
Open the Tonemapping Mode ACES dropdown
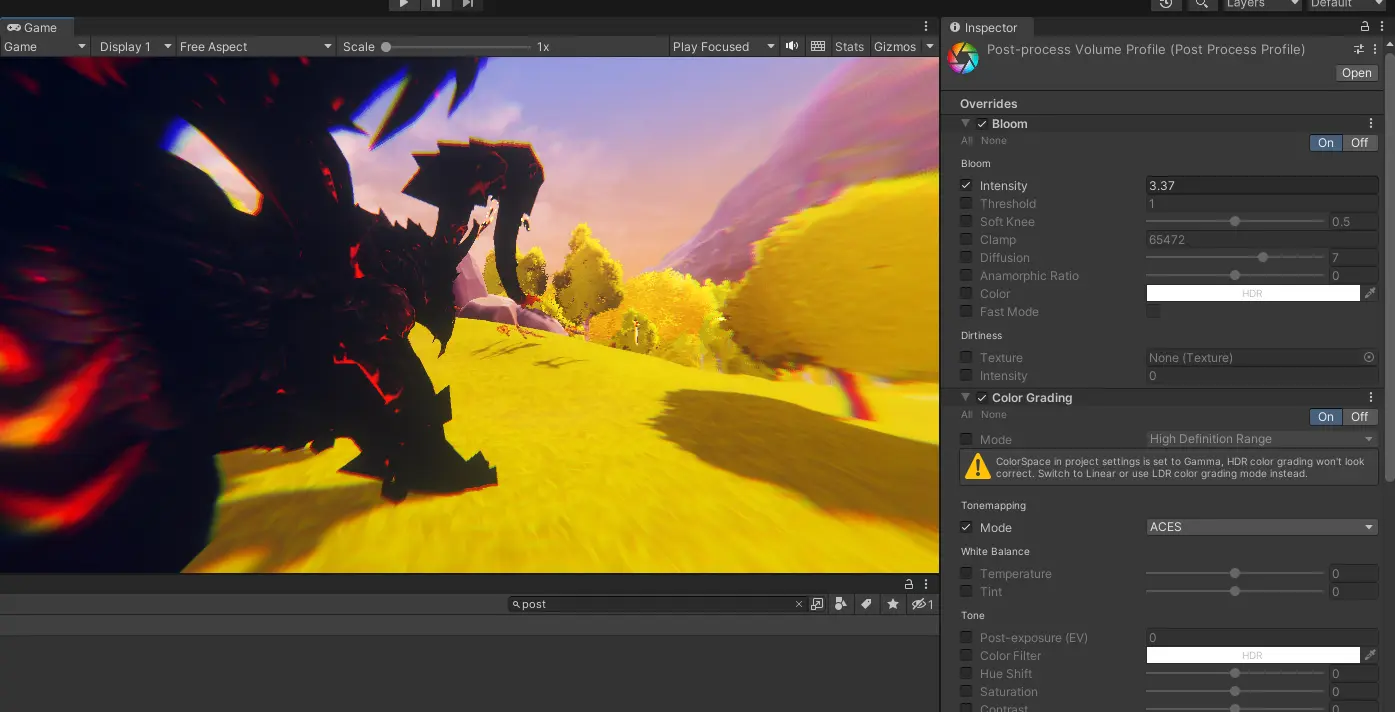click(1261, 527)
